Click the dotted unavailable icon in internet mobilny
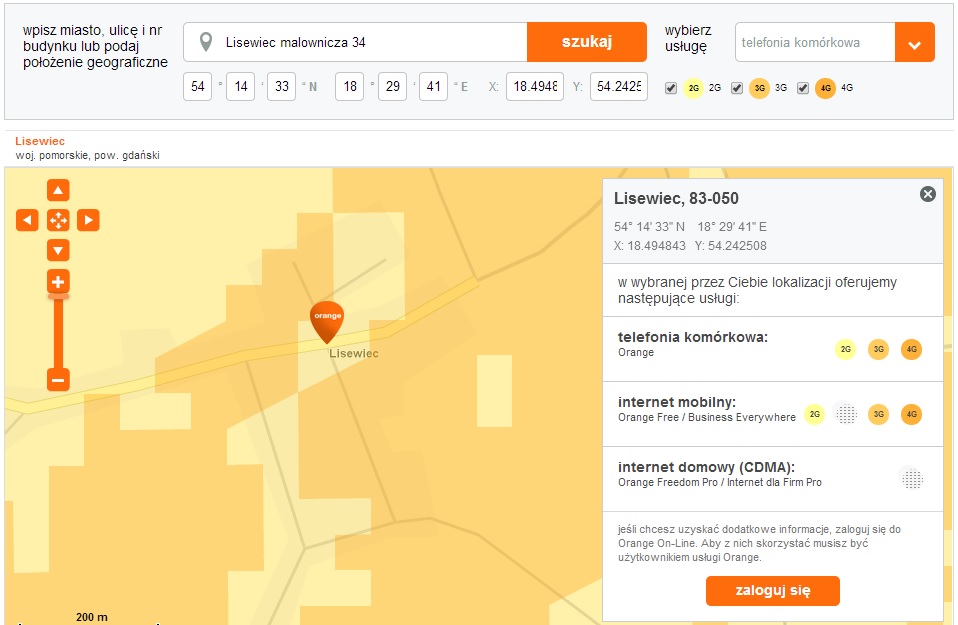Screen dimensions: 958x625 [846, 414]
